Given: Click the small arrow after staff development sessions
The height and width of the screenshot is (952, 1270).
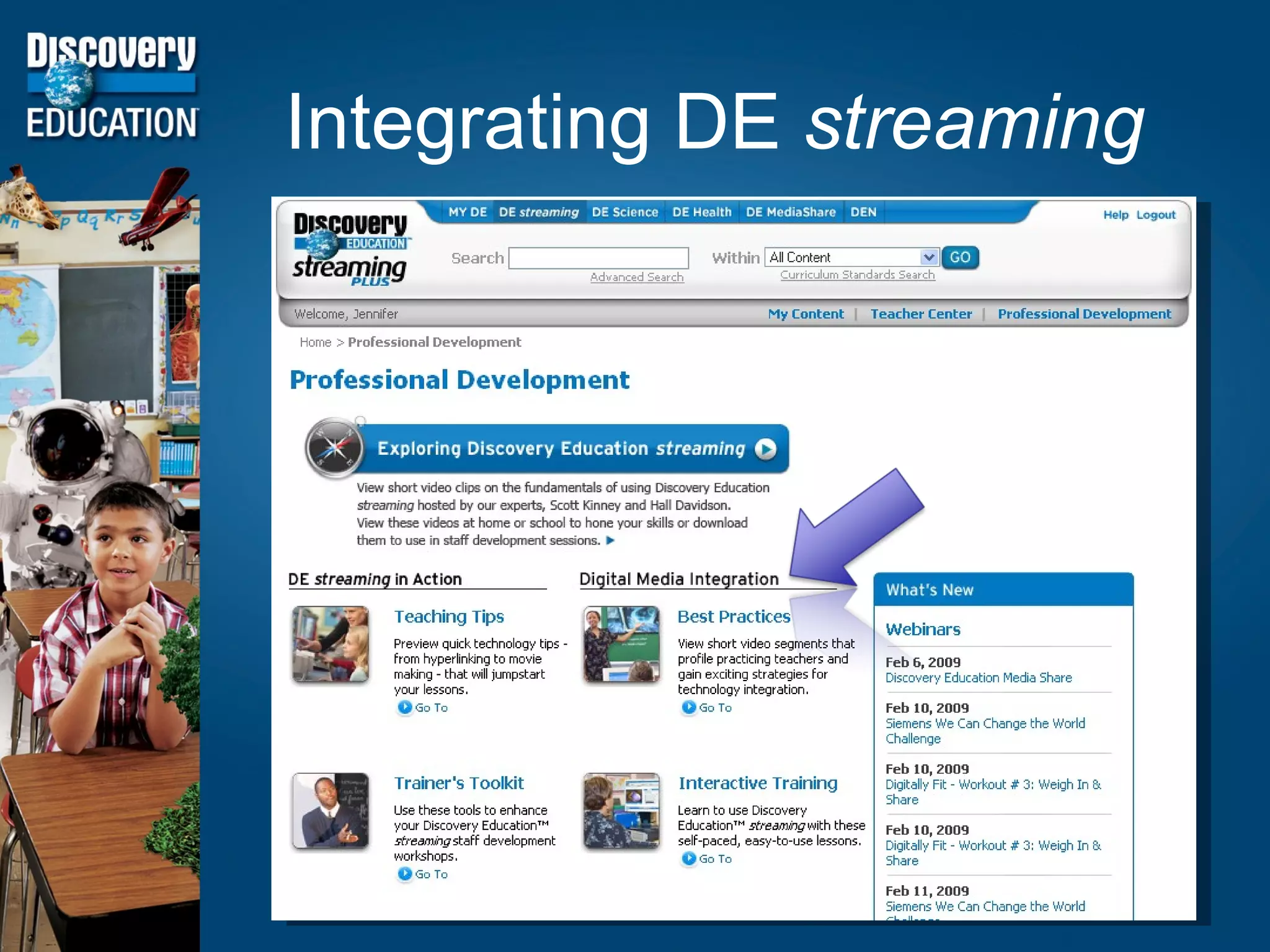Looking at the screenshot, I should pos(610,540).
